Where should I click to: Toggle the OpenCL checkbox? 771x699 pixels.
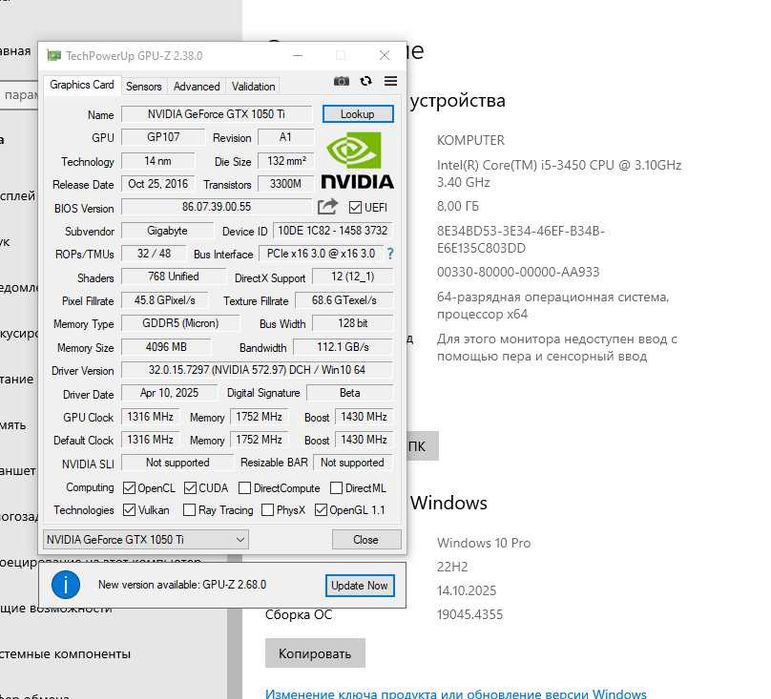click(129, 488)
